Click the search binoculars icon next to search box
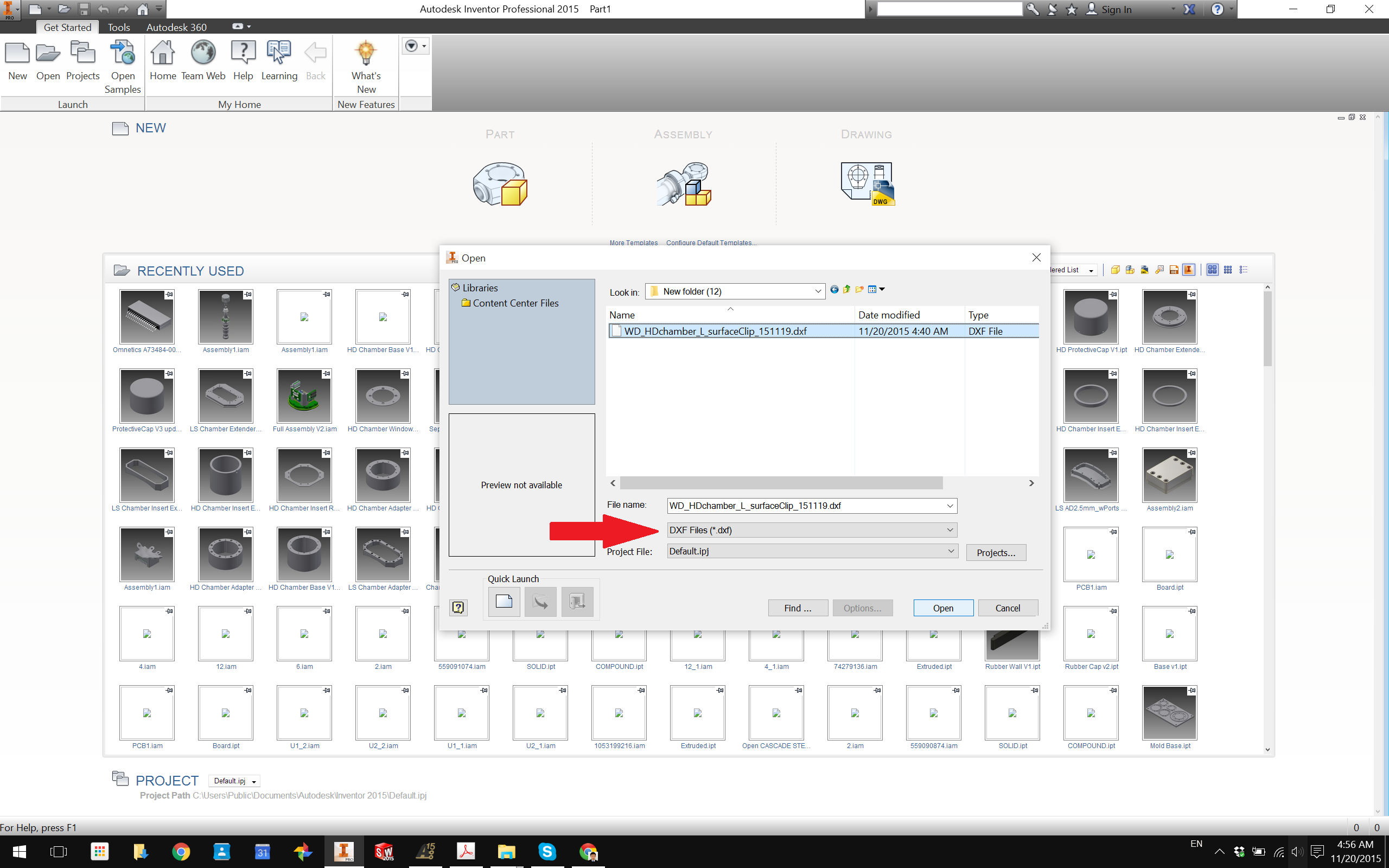This screenshot has width=1389, height=868. [1032, 9]
